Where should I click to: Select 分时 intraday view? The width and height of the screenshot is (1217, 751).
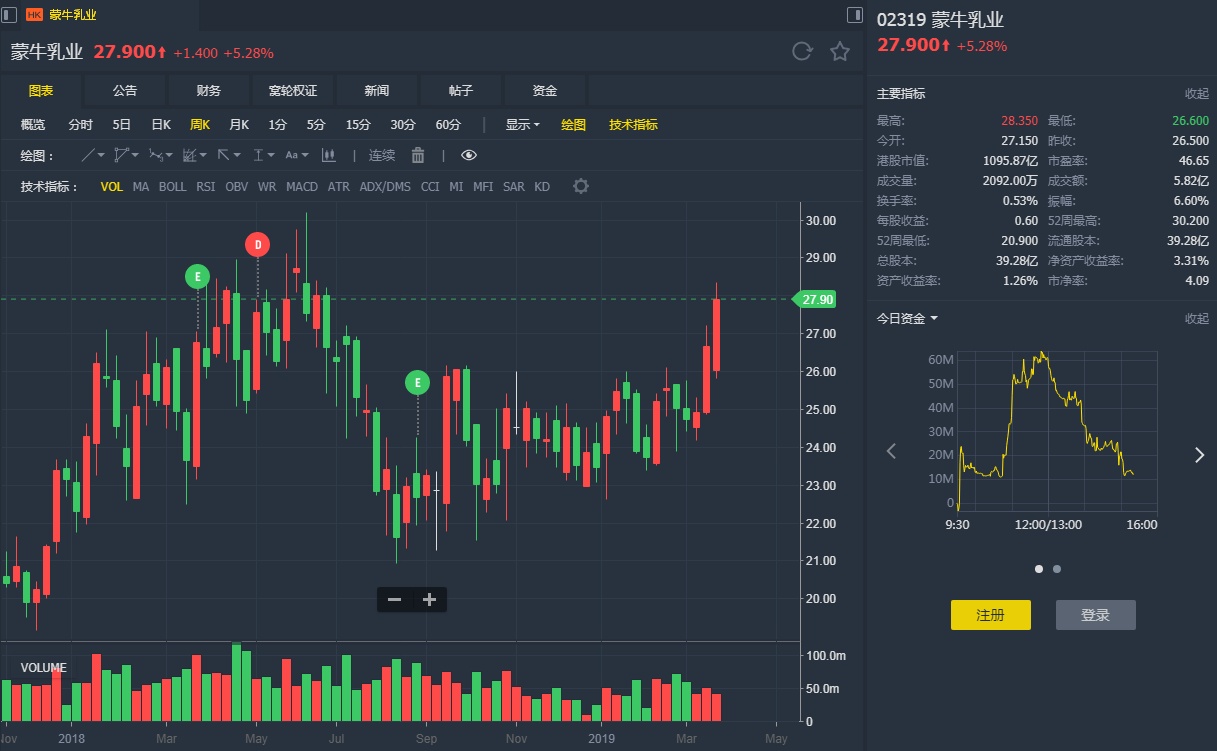(80, 125)
